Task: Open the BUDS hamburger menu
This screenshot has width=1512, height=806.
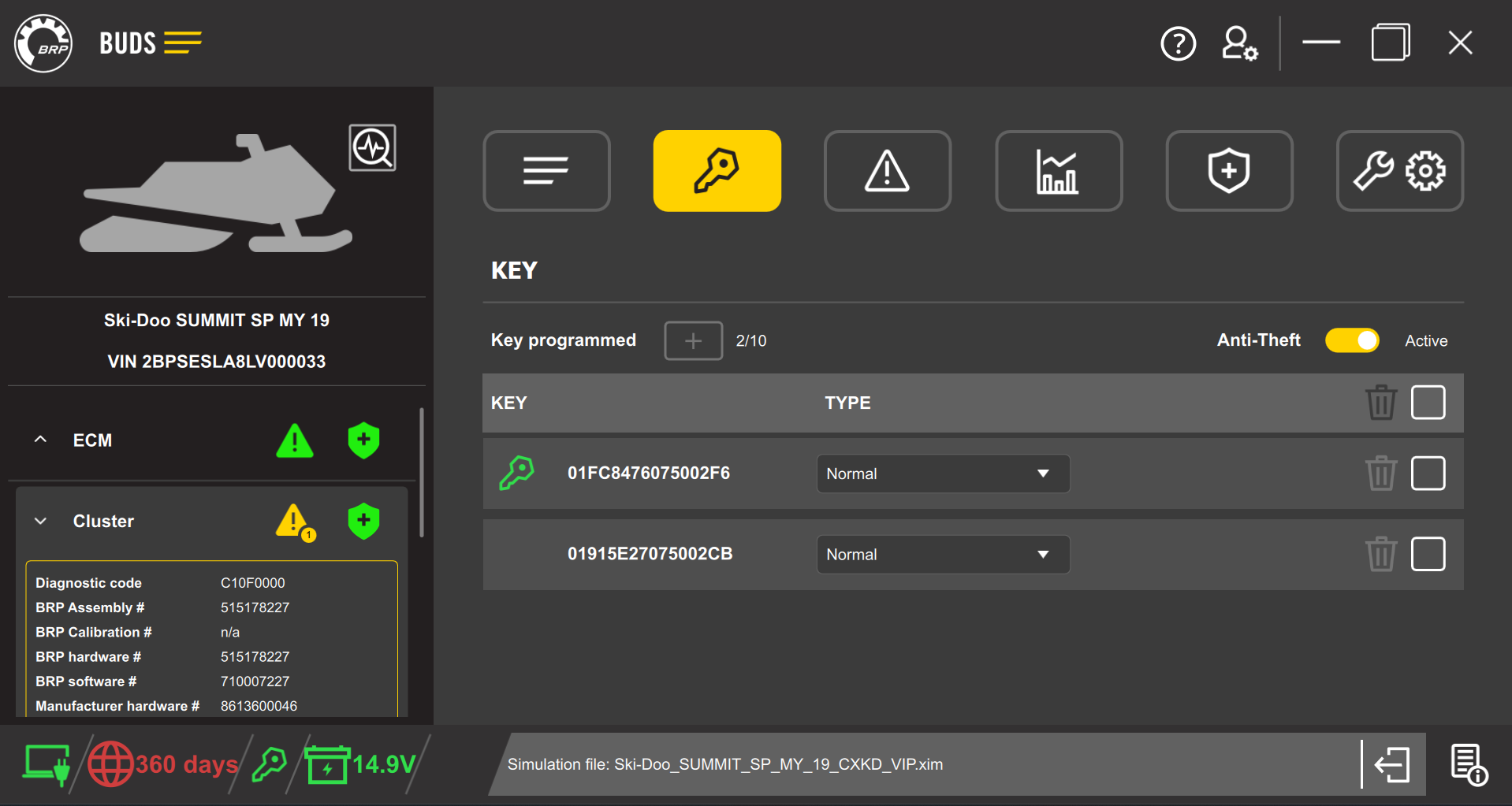Action: [x=183, y=43]
